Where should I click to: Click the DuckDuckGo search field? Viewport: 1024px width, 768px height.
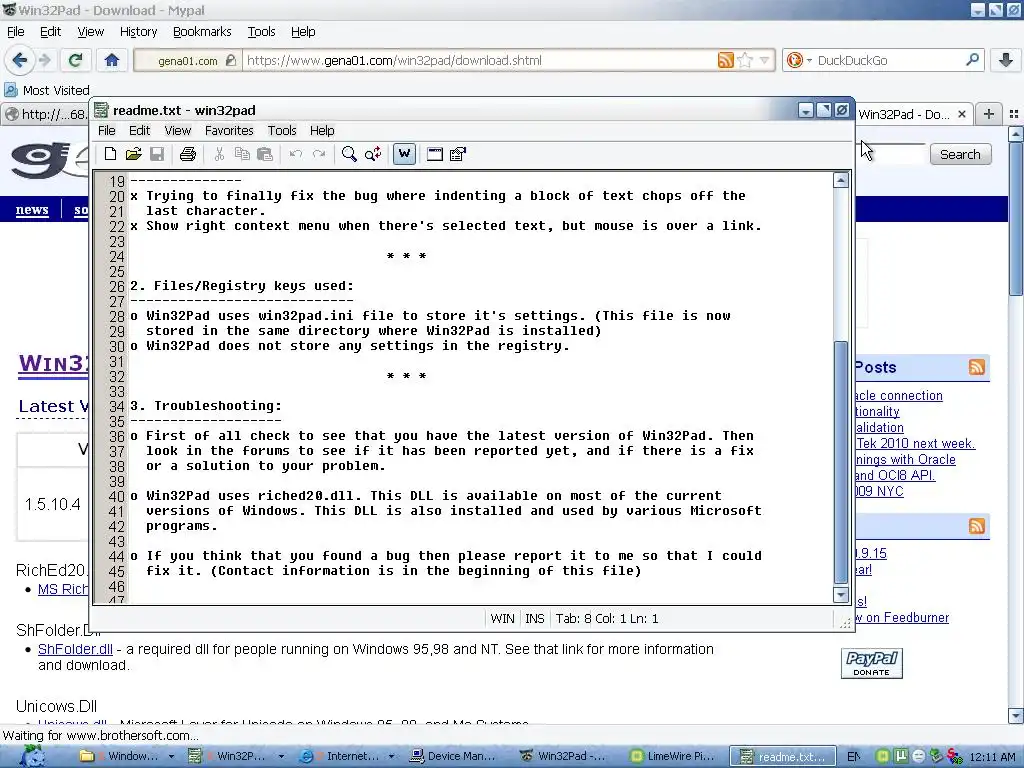pos(888,60)
